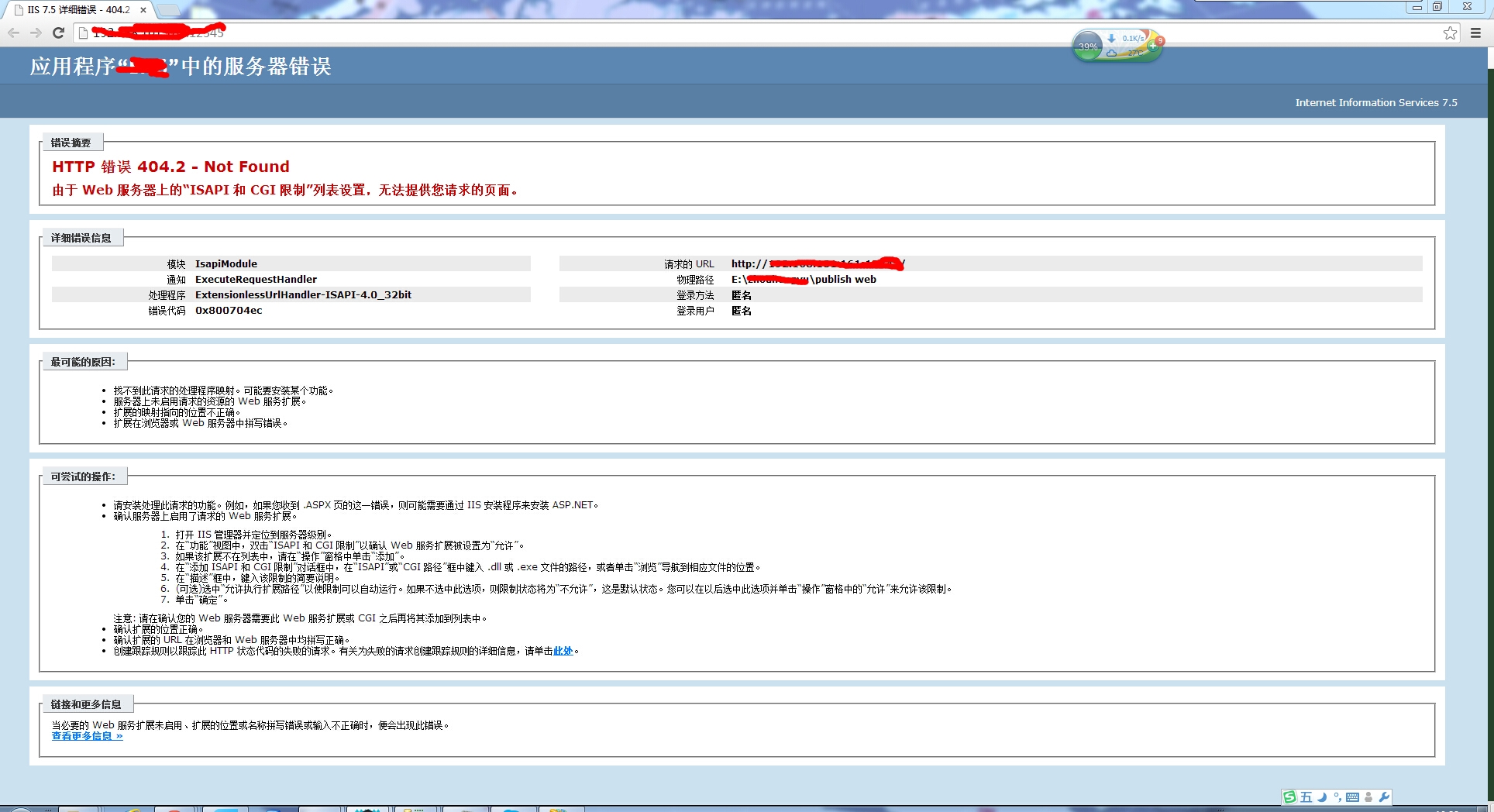Open the Chrome hamburger menu
The width and height of the screenshot is (1494, 812).
(1475, 33)
